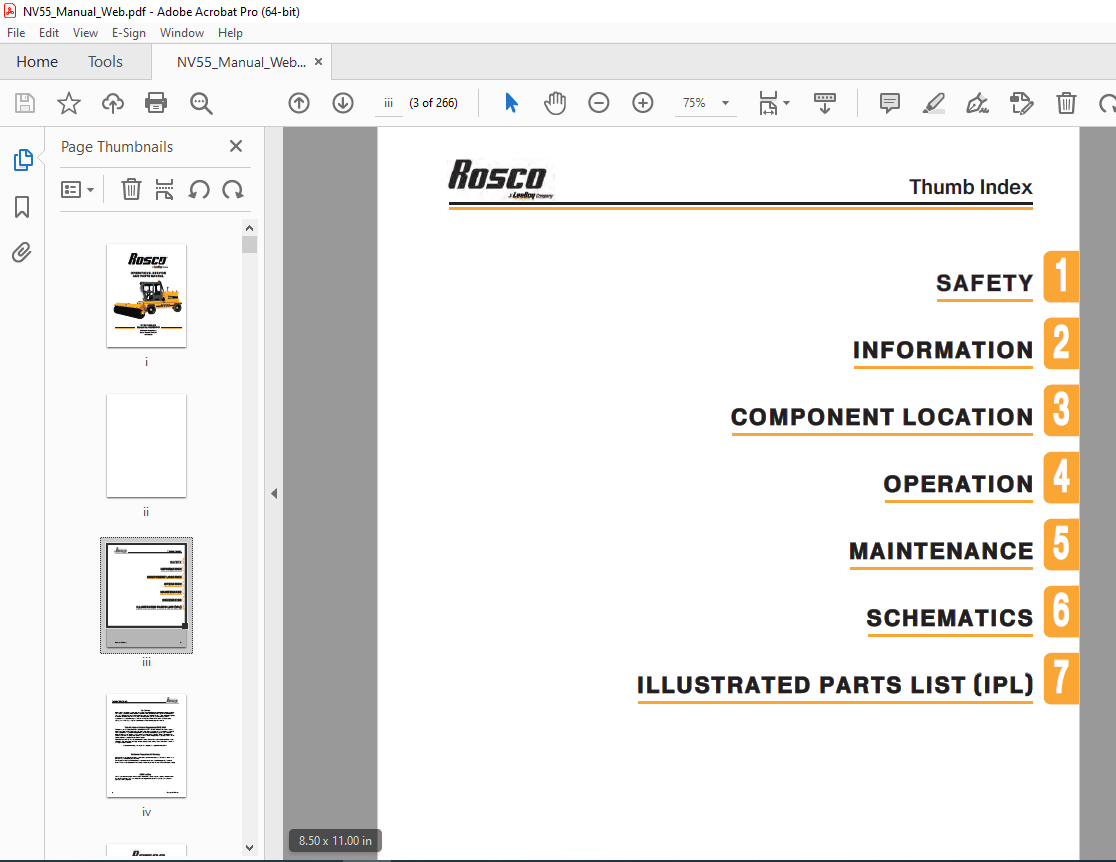Click the '(3 of 266)' page count text
The image size is (1116, 862).
(x=433, y=103)
